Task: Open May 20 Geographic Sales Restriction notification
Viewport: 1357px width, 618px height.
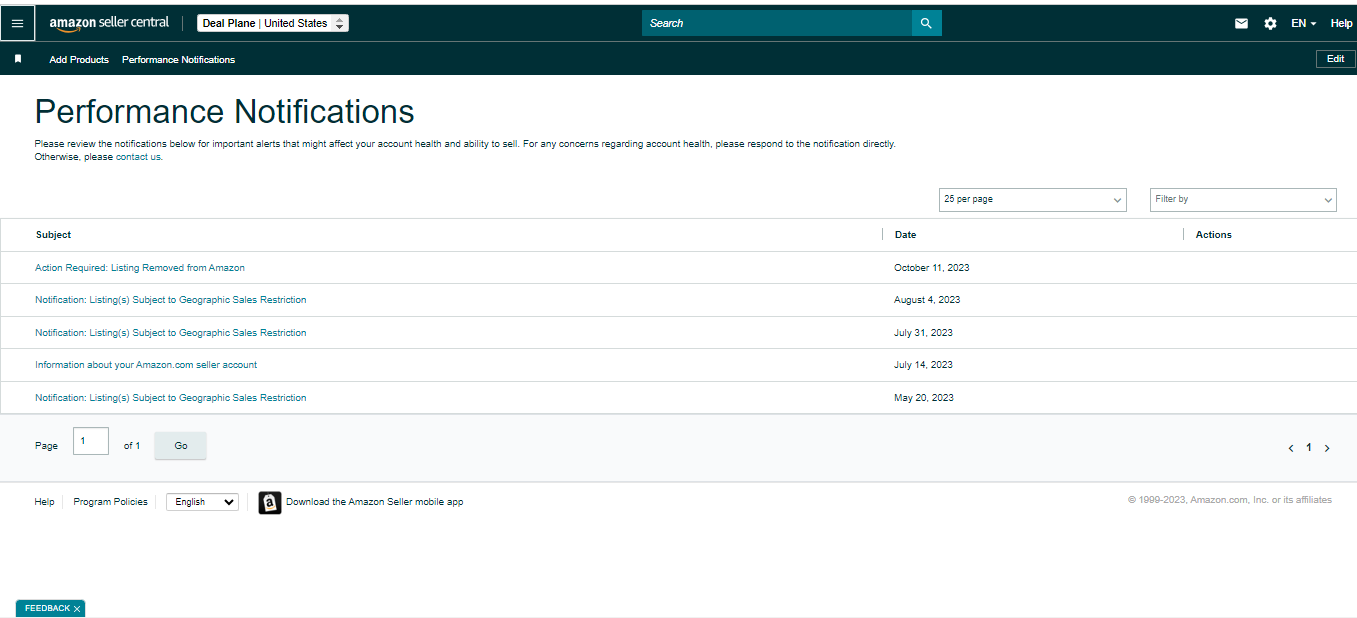Action: tap(171, 398)
